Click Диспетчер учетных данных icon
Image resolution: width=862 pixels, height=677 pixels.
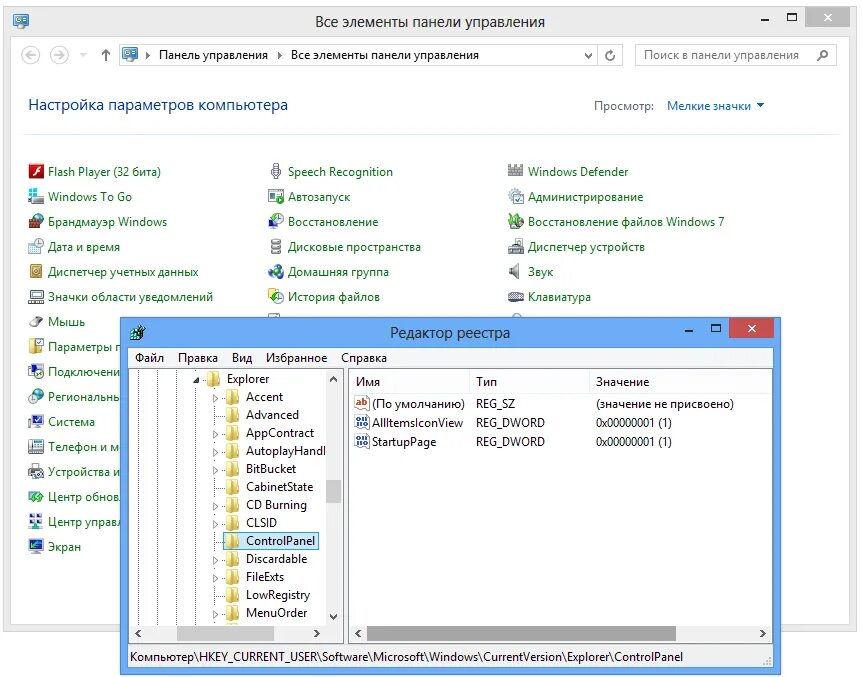click(36, 272)
